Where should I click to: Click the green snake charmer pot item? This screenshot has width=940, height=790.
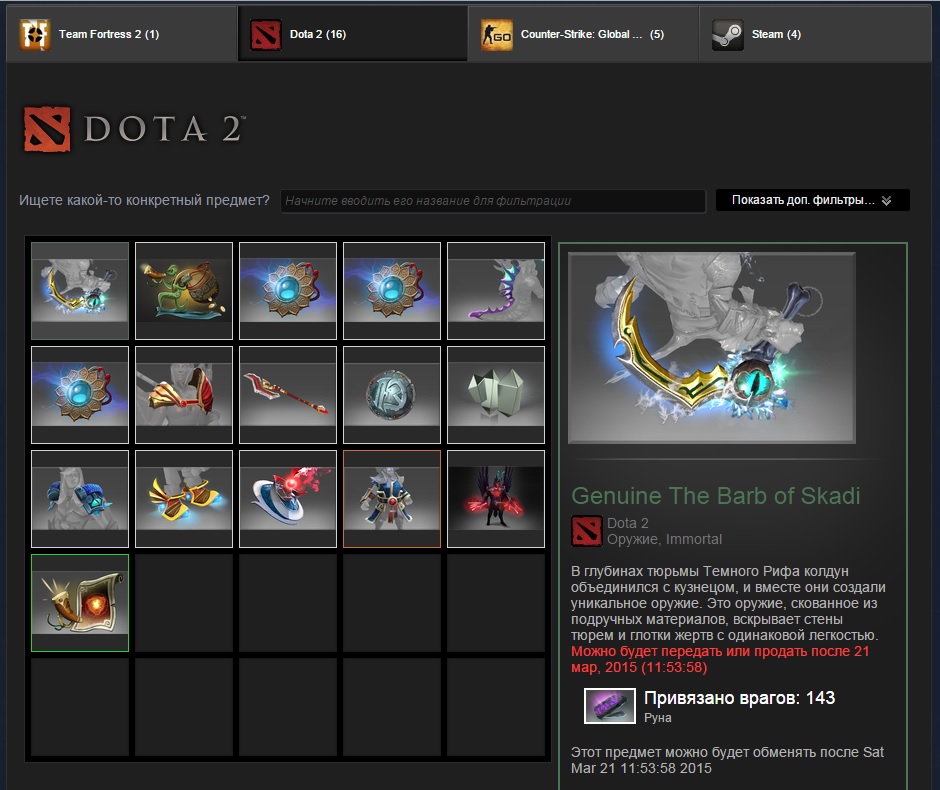pyautogui.click(x=184, y=291)
